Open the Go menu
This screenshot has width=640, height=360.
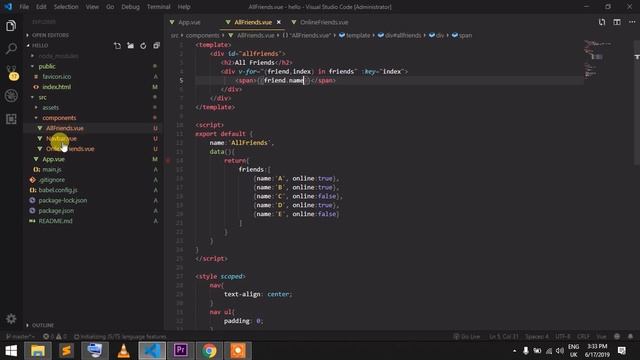coord(110,7)
